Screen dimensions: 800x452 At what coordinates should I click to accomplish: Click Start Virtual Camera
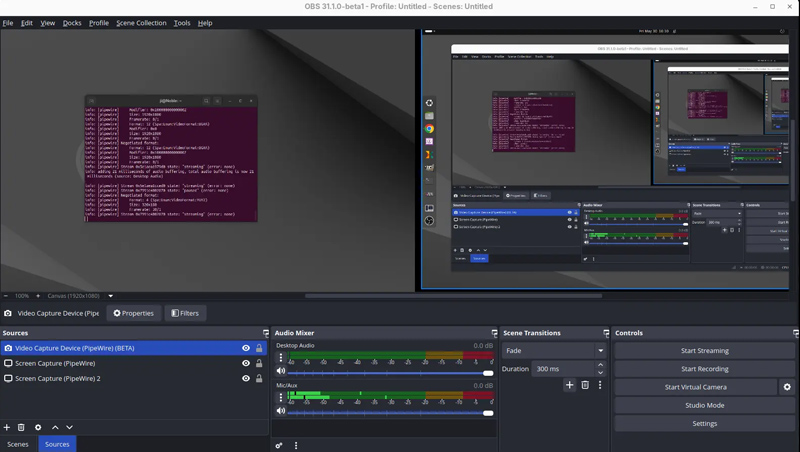coord(695,387)
